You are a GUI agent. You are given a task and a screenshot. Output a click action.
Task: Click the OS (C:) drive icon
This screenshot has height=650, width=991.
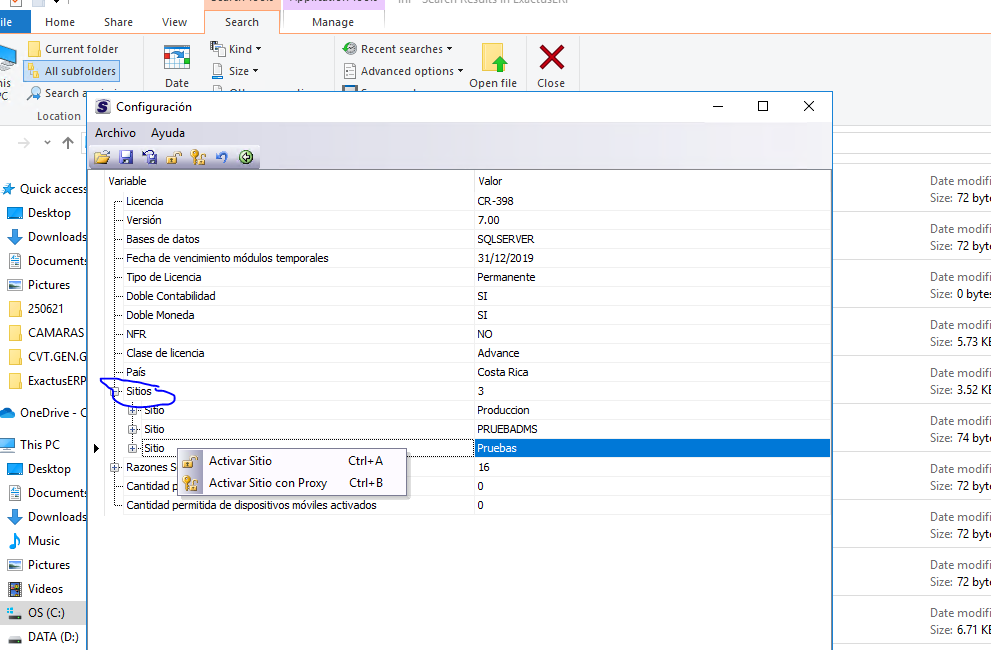pyautogui.click(x=15, y=613)
